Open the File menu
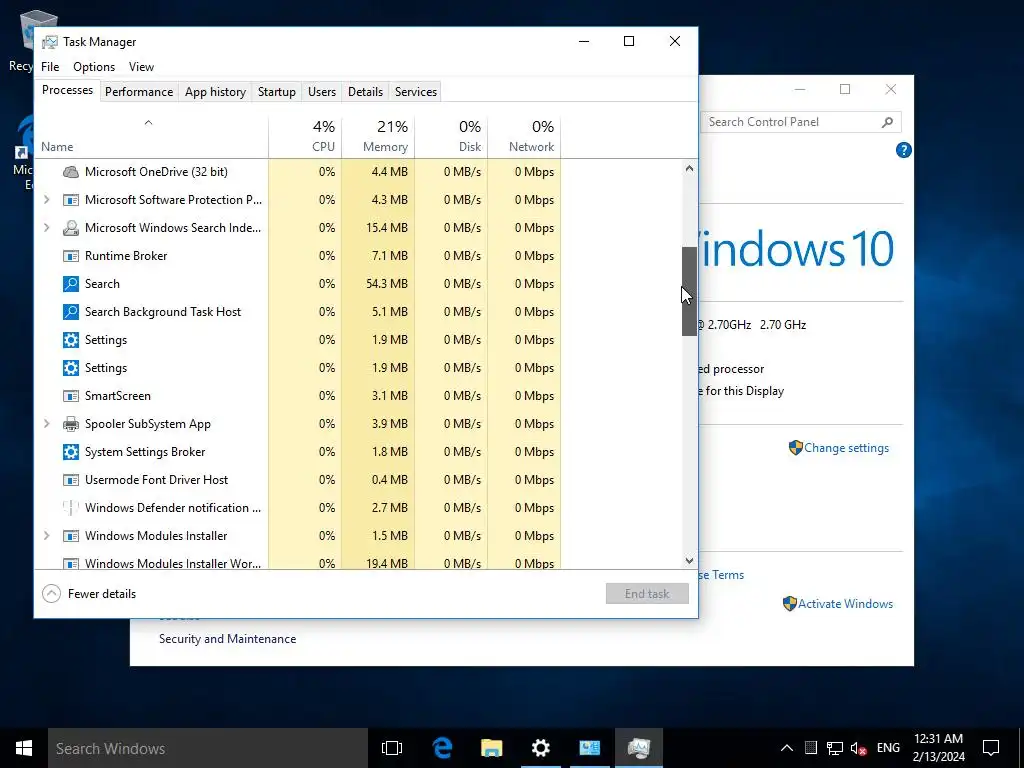Image resolution: width=1024 pixels, height=768 pixels. [50, 67]
